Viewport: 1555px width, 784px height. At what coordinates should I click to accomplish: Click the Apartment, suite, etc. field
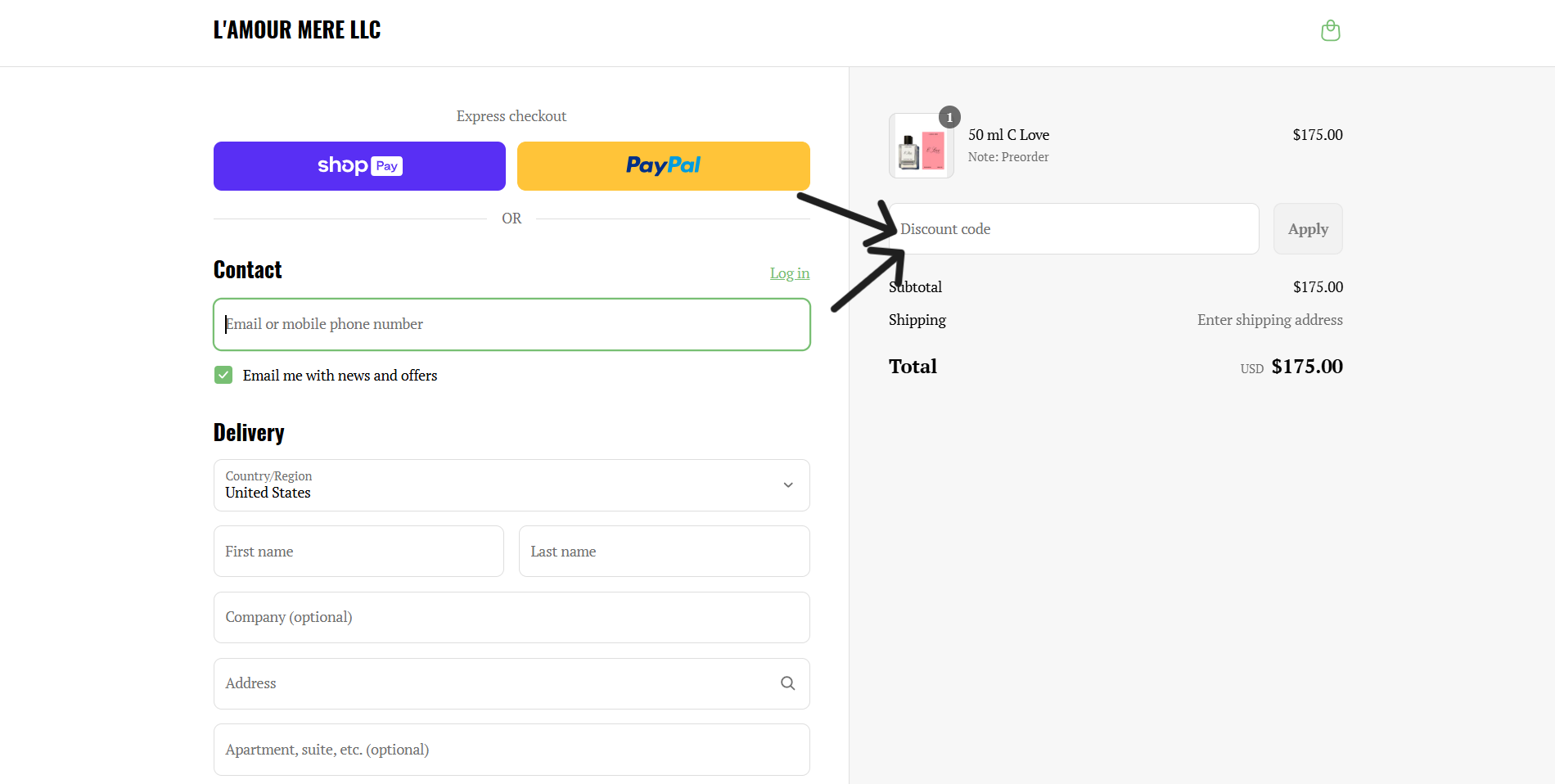512,750
